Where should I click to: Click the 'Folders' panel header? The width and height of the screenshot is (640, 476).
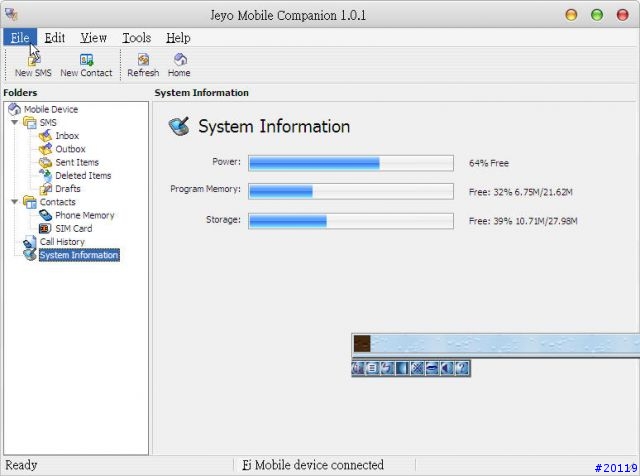[20, 93]
